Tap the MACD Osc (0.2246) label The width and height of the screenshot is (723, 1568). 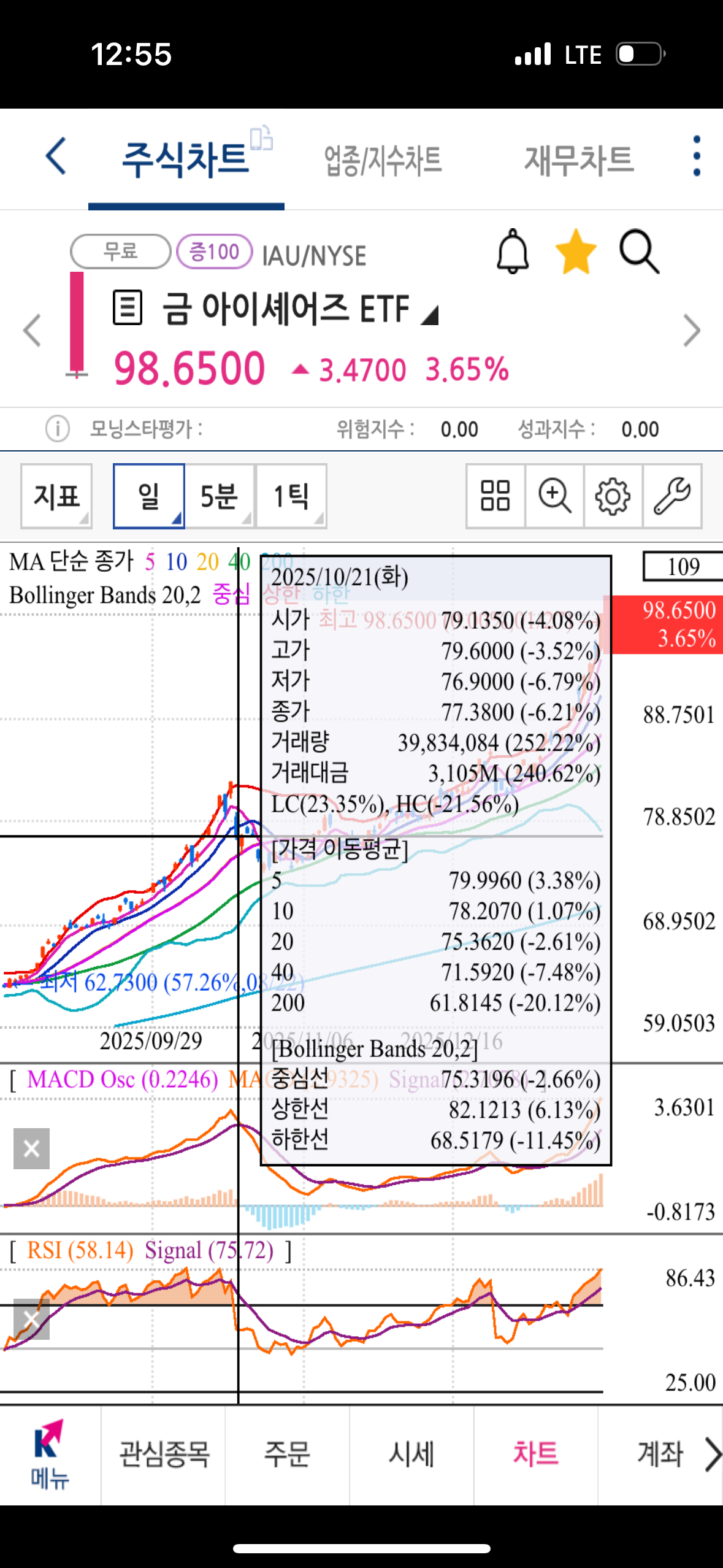[x=123, y=1080]
